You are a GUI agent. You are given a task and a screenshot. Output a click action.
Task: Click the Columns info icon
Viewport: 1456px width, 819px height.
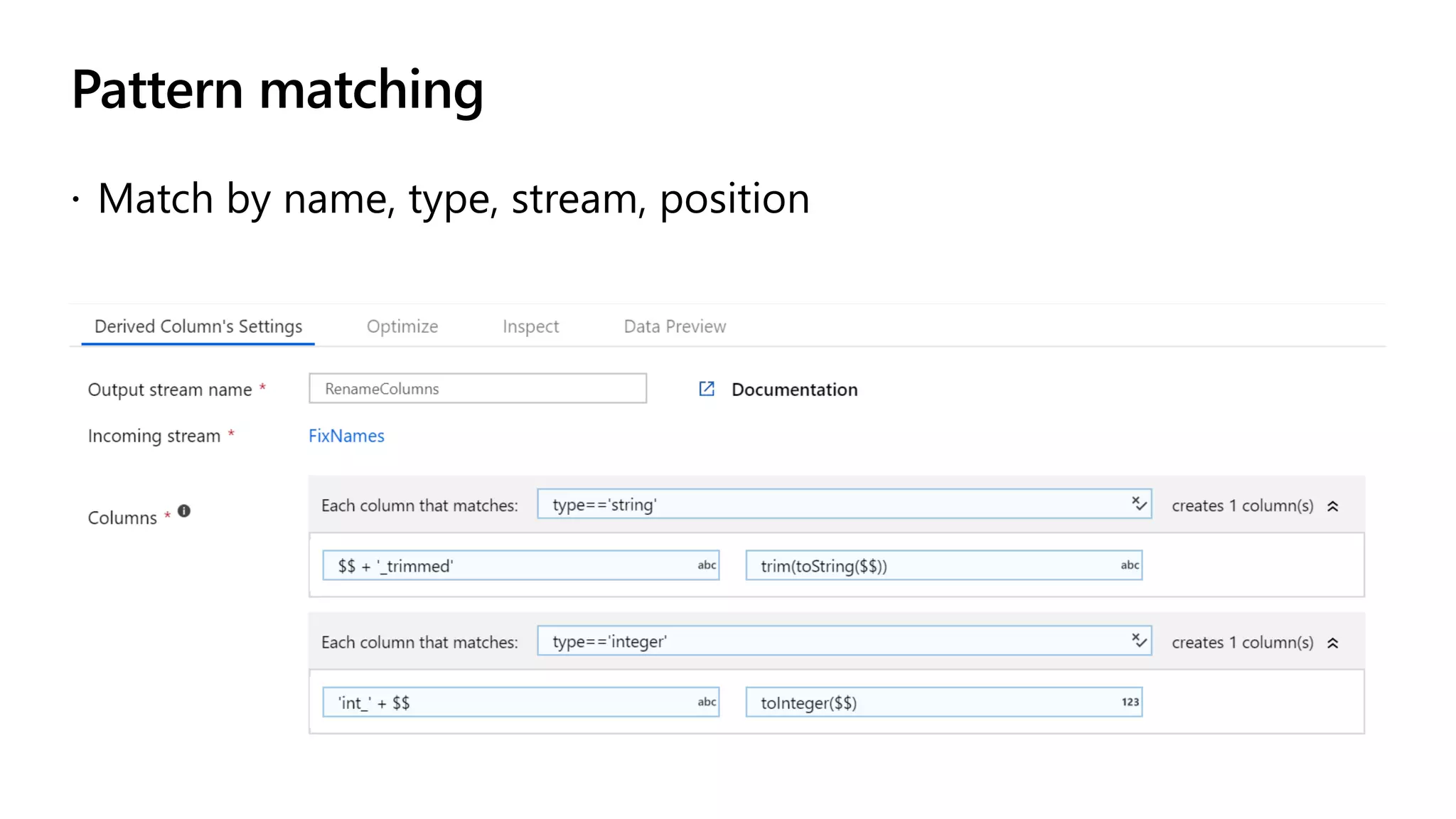click(x=184, y=511)
